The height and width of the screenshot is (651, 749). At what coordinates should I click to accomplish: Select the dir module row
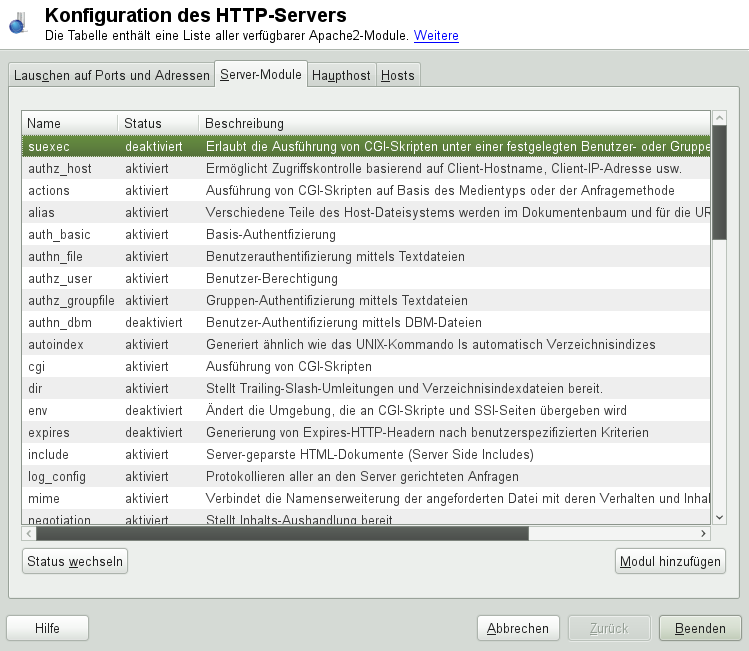tap(366, 388)
